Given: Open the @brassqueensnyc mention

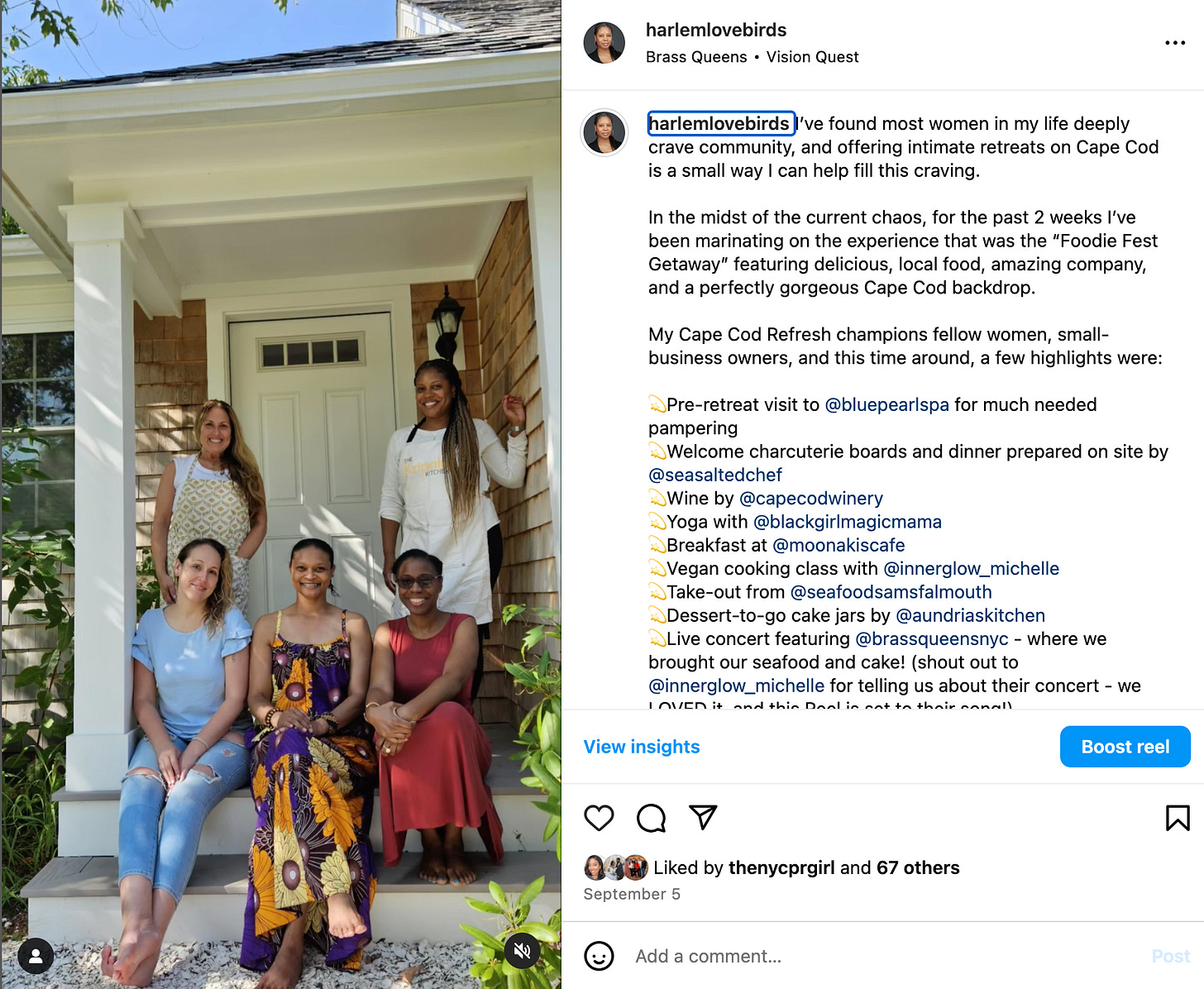Looking at the screenshot, I should [x=932, y=638].
